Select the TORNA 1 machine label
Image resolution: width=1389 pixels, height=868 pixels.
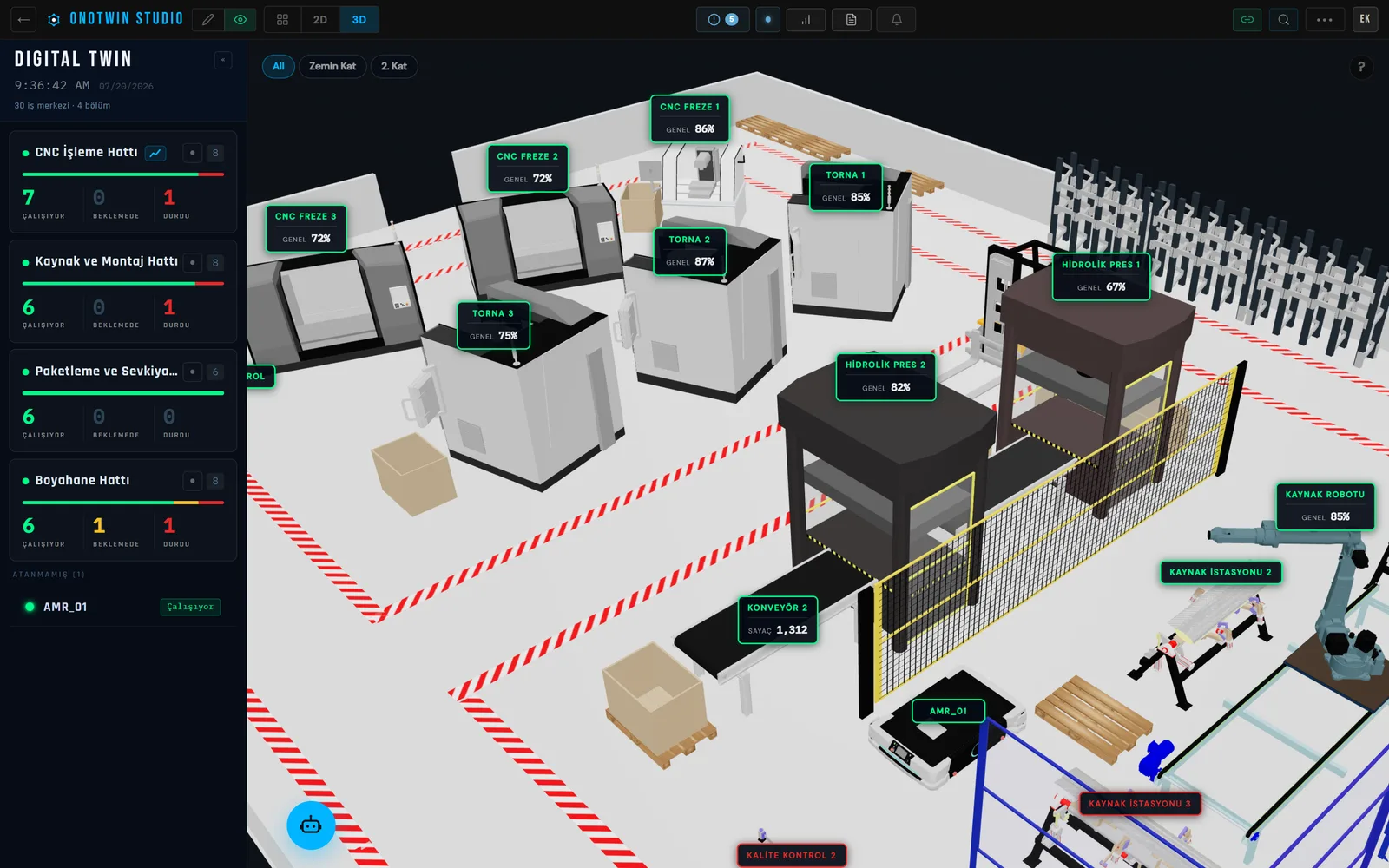point(846,187)
